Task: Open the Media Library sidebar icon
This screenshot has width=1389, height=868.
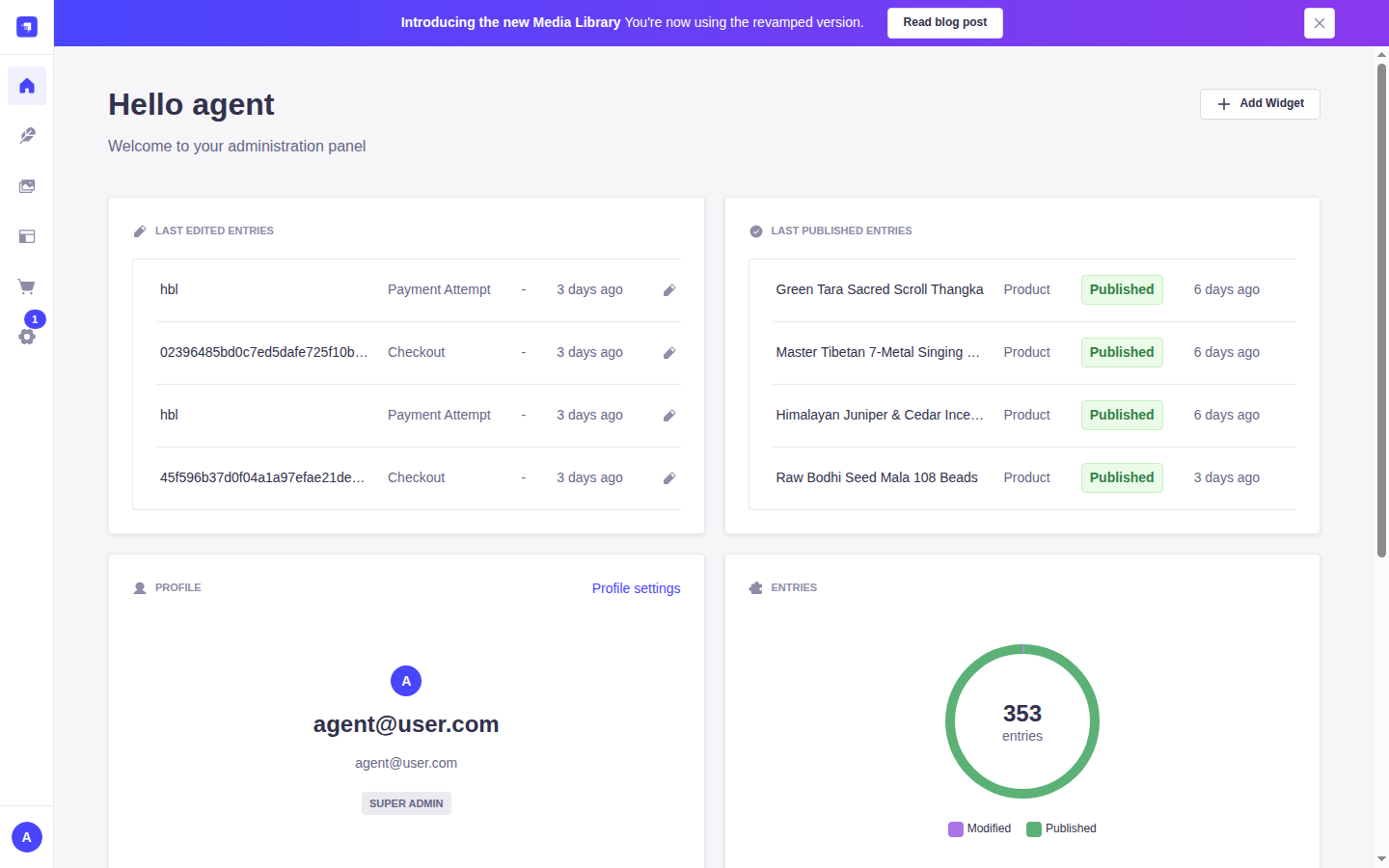Action: [27, 186]
